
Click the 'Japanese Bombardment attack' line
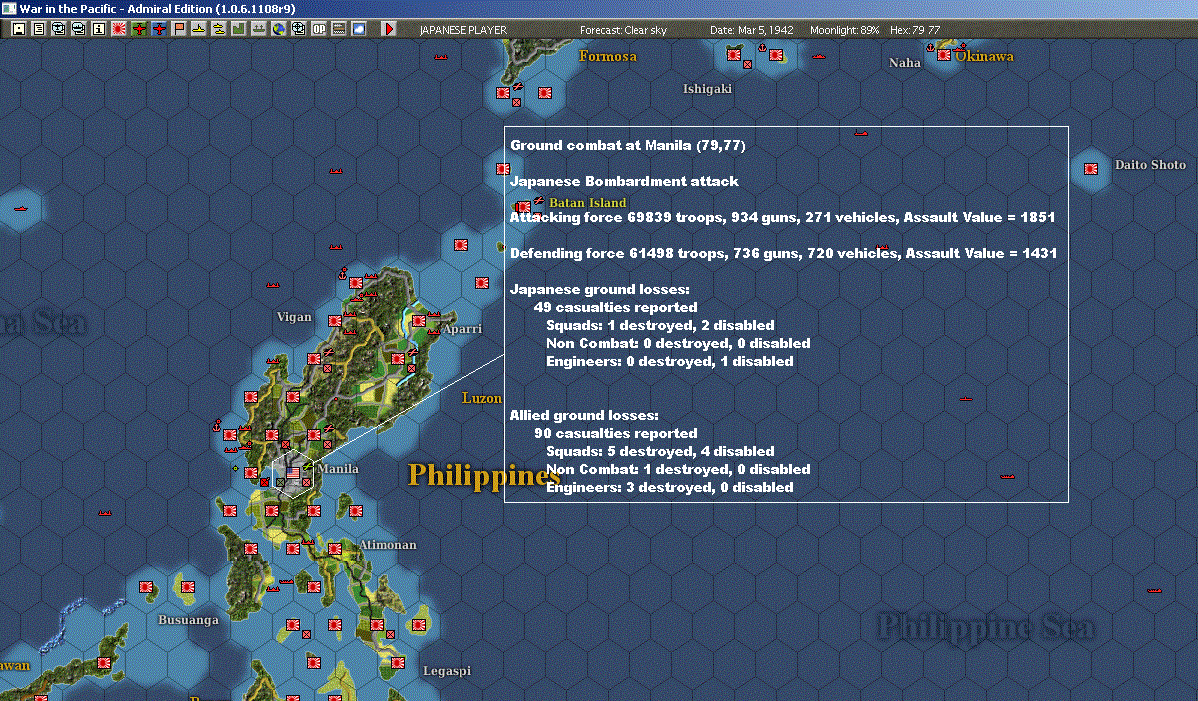coord(624,181)
